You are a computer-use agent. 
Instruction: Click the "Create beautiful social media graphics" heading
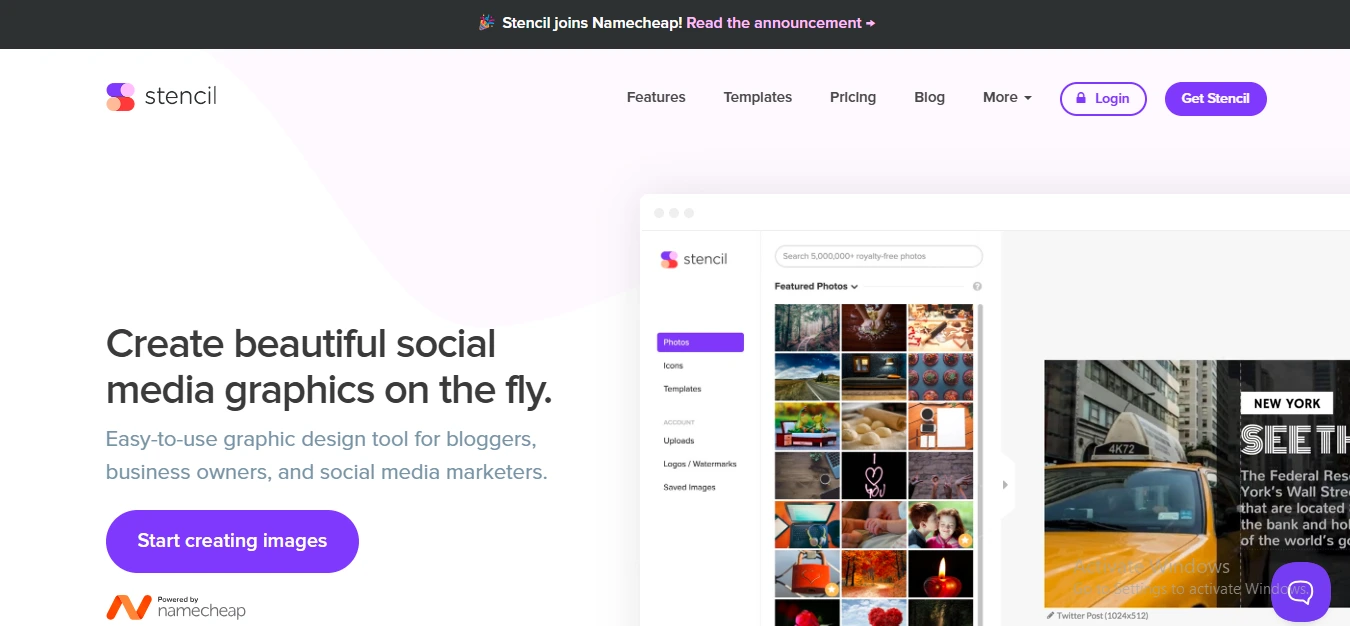click(329, 367)
